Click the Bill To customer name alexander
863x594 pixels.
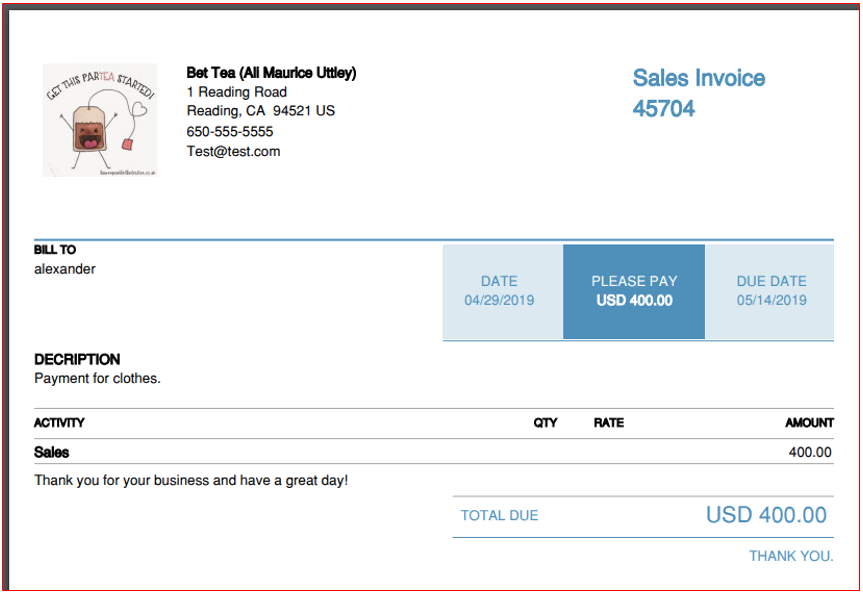[65, 269]
